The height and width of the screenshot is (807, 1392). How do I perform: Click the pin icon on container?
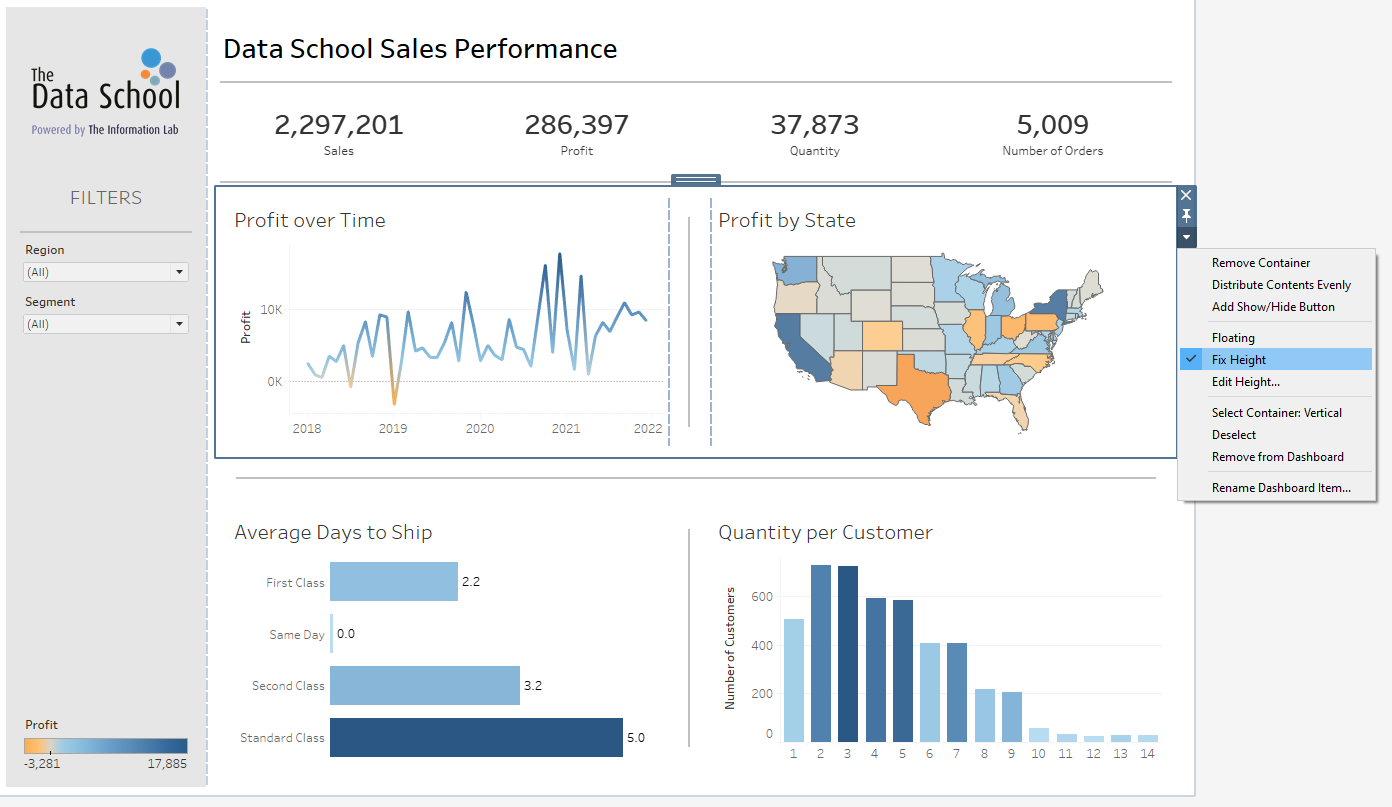tap(1186, 216)
